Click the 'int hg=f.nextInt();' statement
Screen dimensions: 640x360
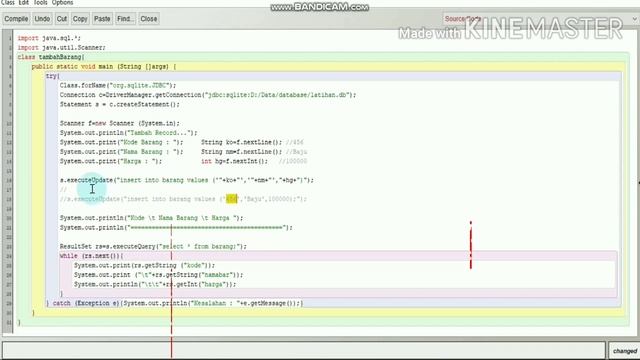point(234,161)
